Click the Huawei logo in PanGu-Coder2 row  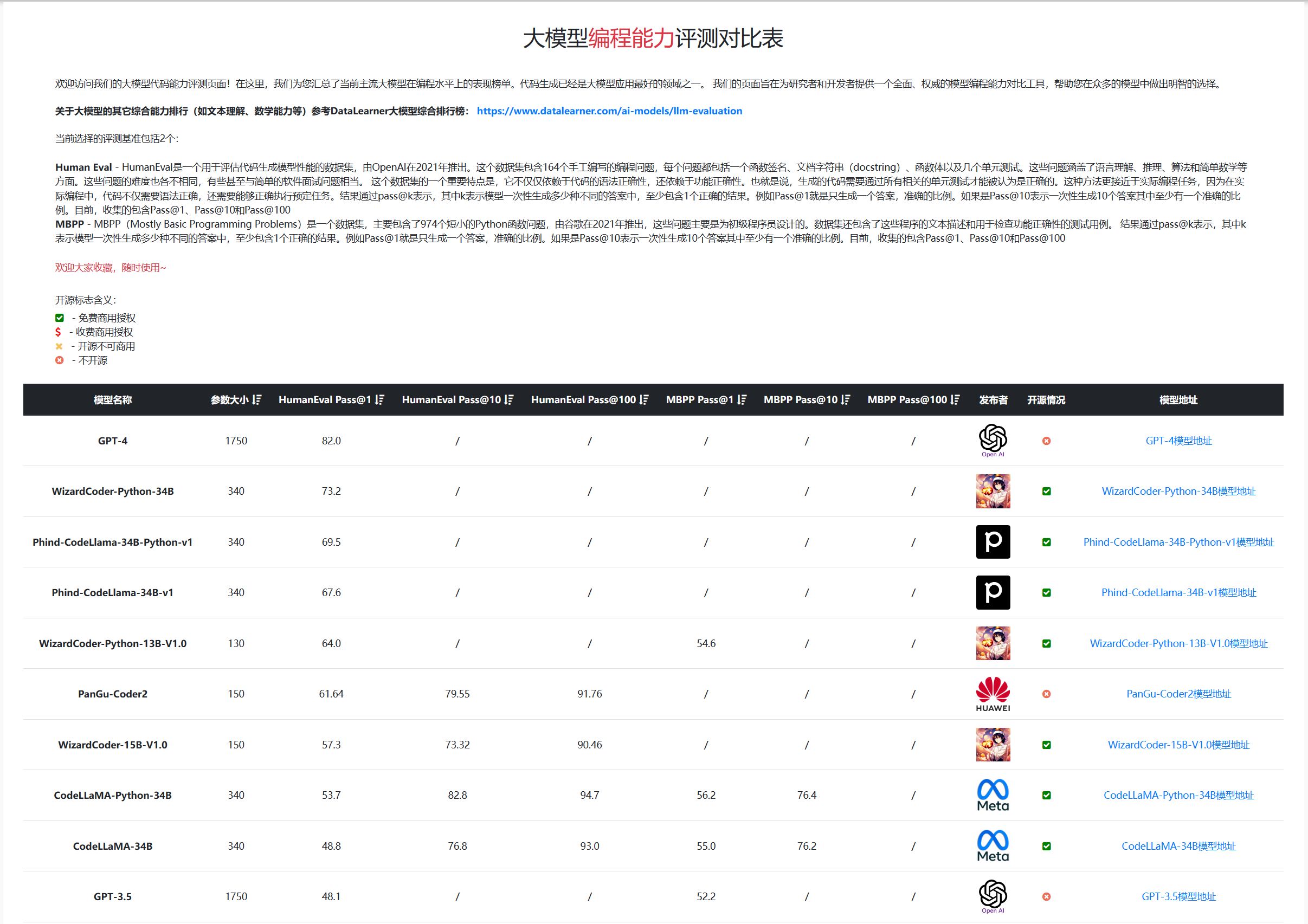(993, 694)
